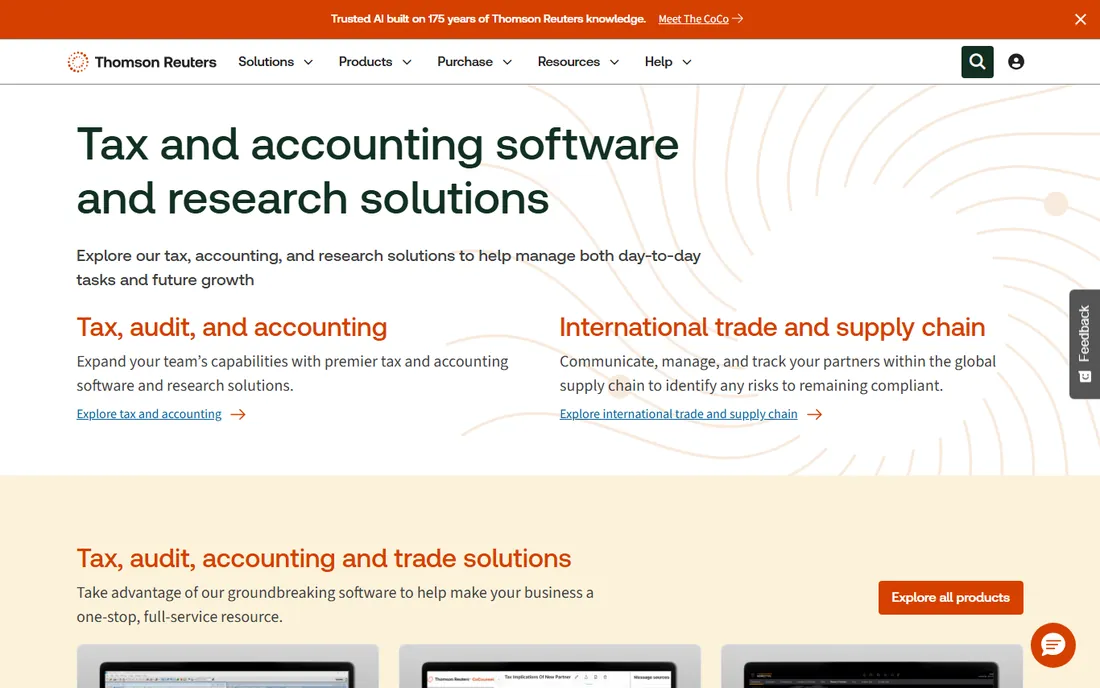Click the Thomson Reuters wordmark text
Image resolution: width=1100 pixels, height=688 pixels.
156,62
